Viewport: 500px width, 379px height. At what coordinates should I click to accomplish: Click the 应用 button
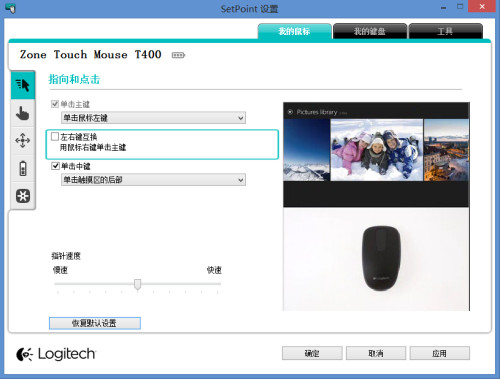pos(440,353)
